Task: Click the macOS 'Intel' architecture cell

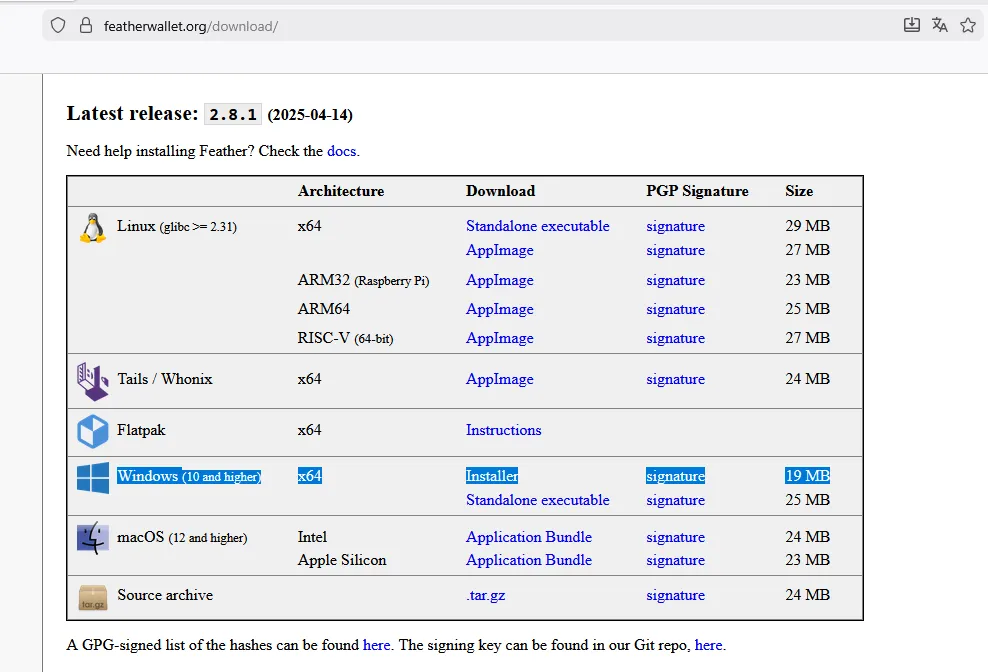Action: 312,537
